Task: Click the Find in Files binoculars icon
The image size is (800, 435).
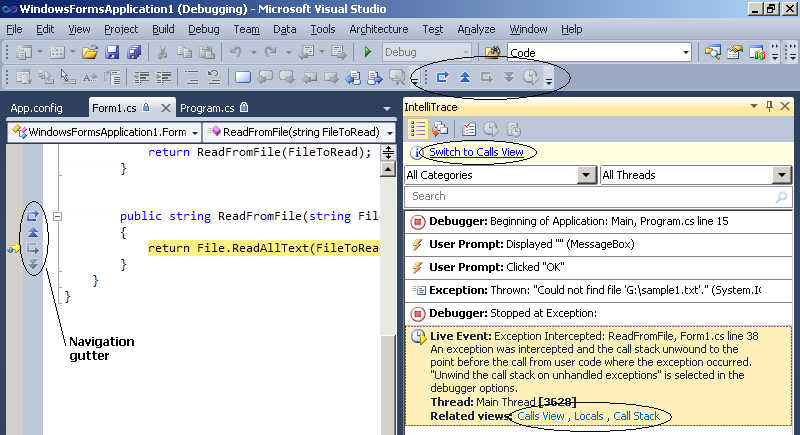Action: [x=492, y=52]
